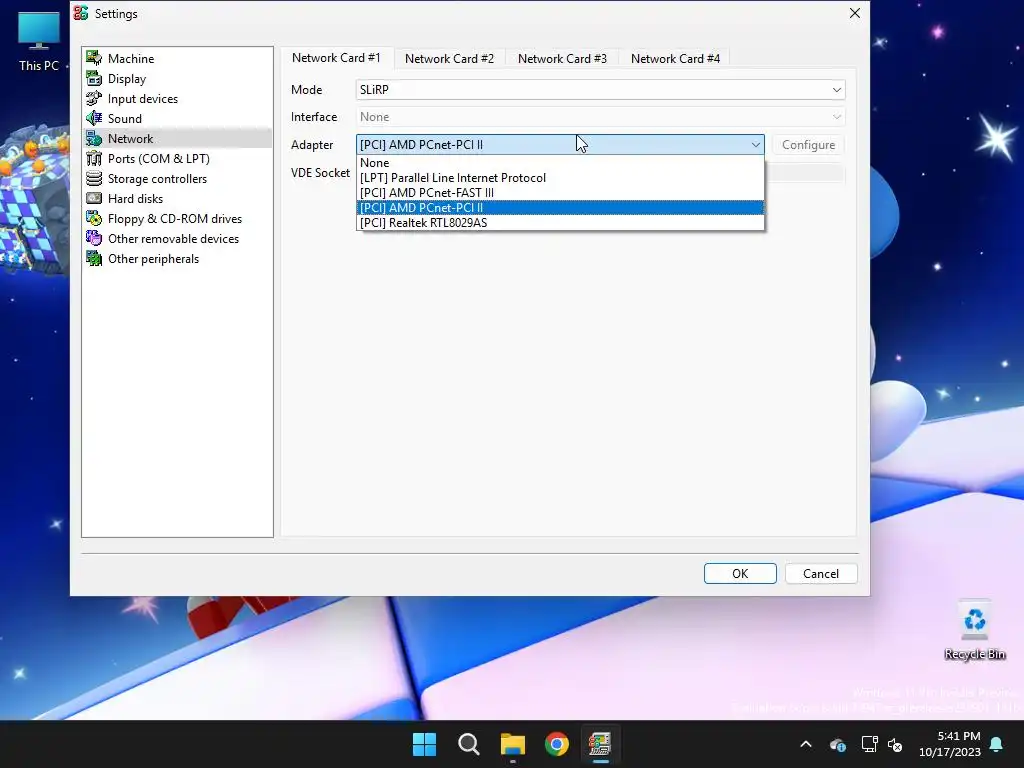
Task: Collapse the Adapter combo box arrow
Action: (x=755, y=144)
